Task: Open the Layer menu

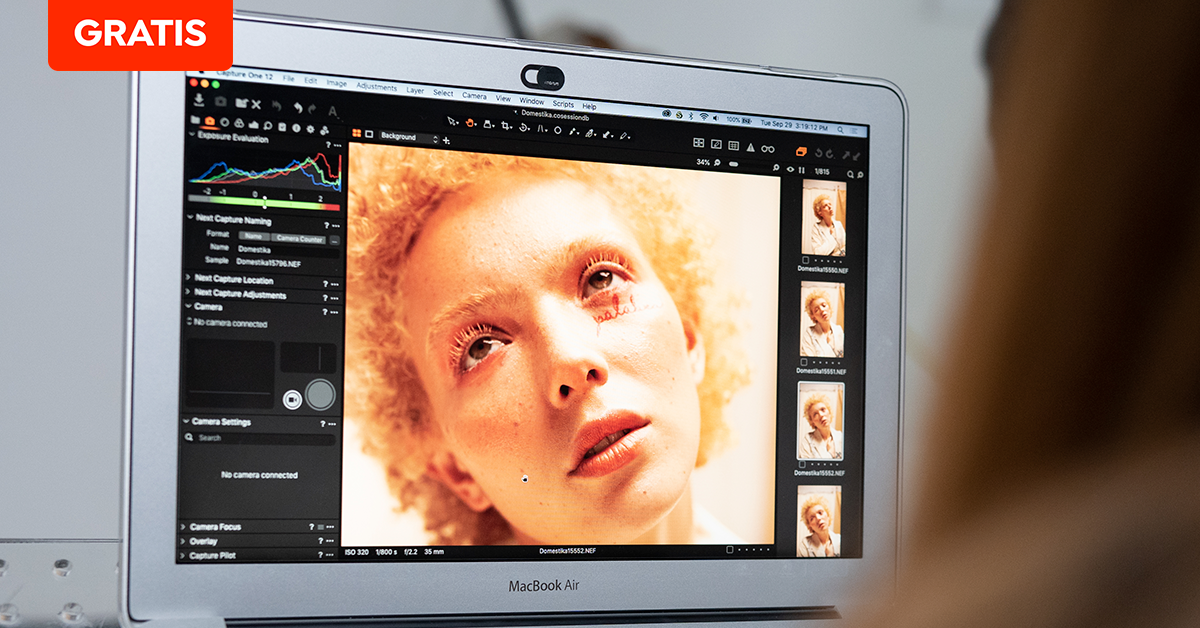Action: pos(415,91)
